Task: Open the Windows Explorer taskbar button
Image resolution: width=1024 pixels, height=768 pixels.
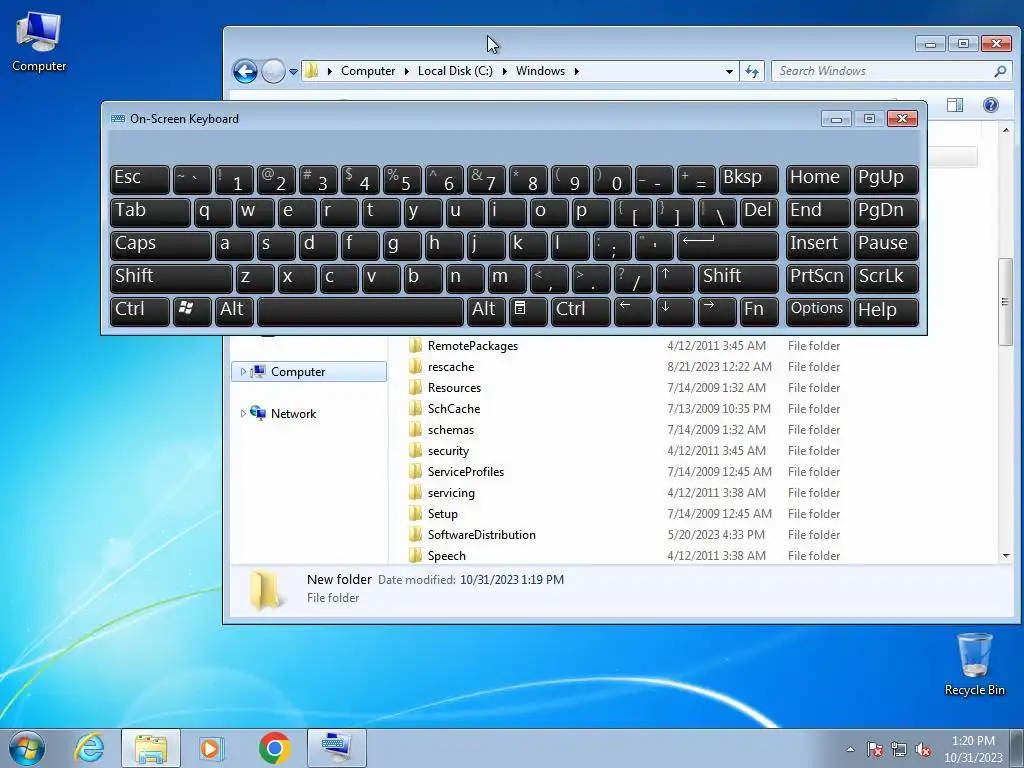Action: [151, 748]
